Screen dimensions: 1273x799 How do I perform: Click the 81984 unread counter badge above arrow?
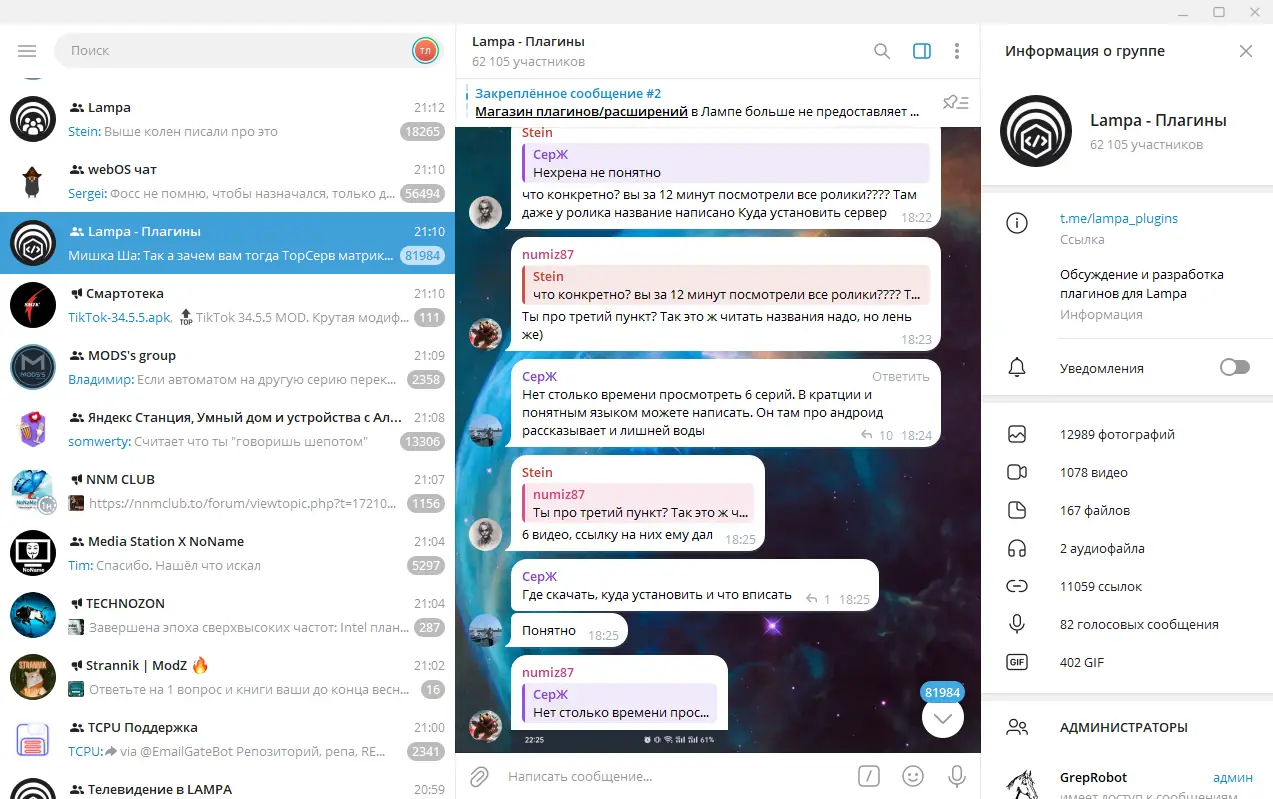pos(942,692)
